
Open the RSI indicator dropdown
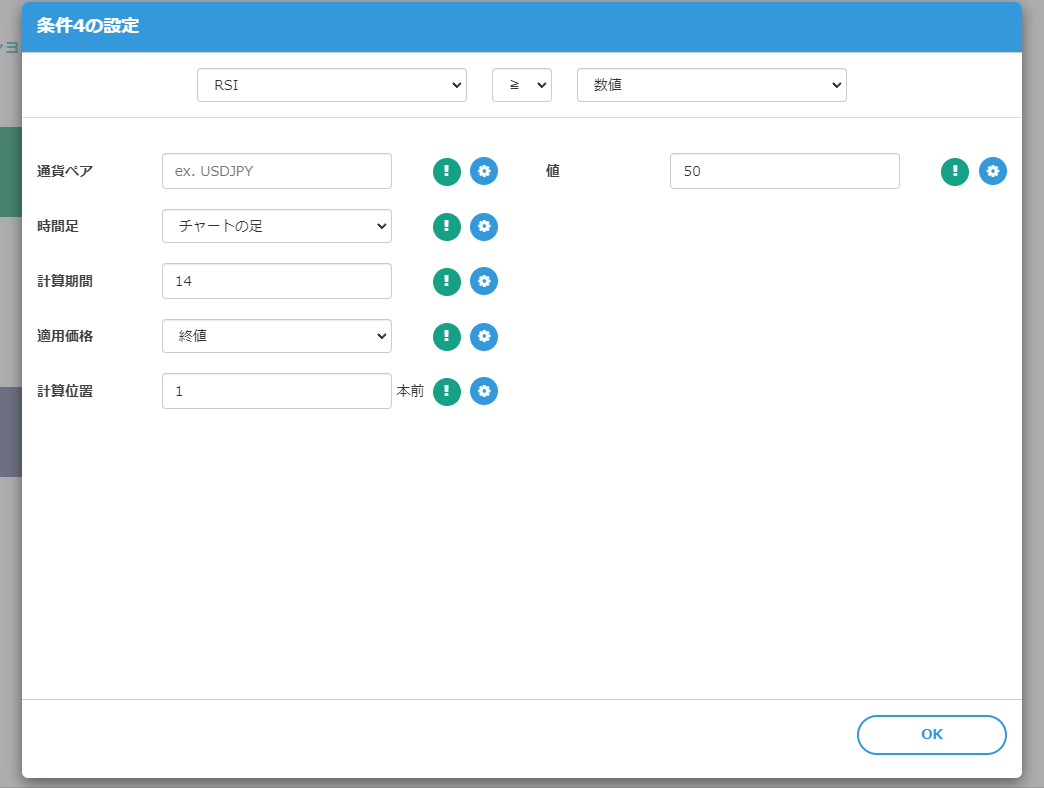point(331,85)
